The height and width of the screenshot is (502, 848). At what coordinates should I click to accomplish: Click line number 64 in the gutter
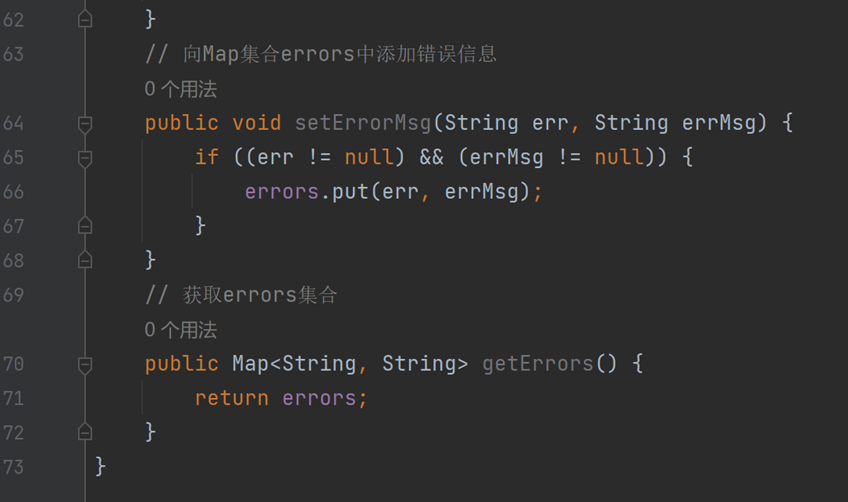pyautogui.click(x=14, y=123)
